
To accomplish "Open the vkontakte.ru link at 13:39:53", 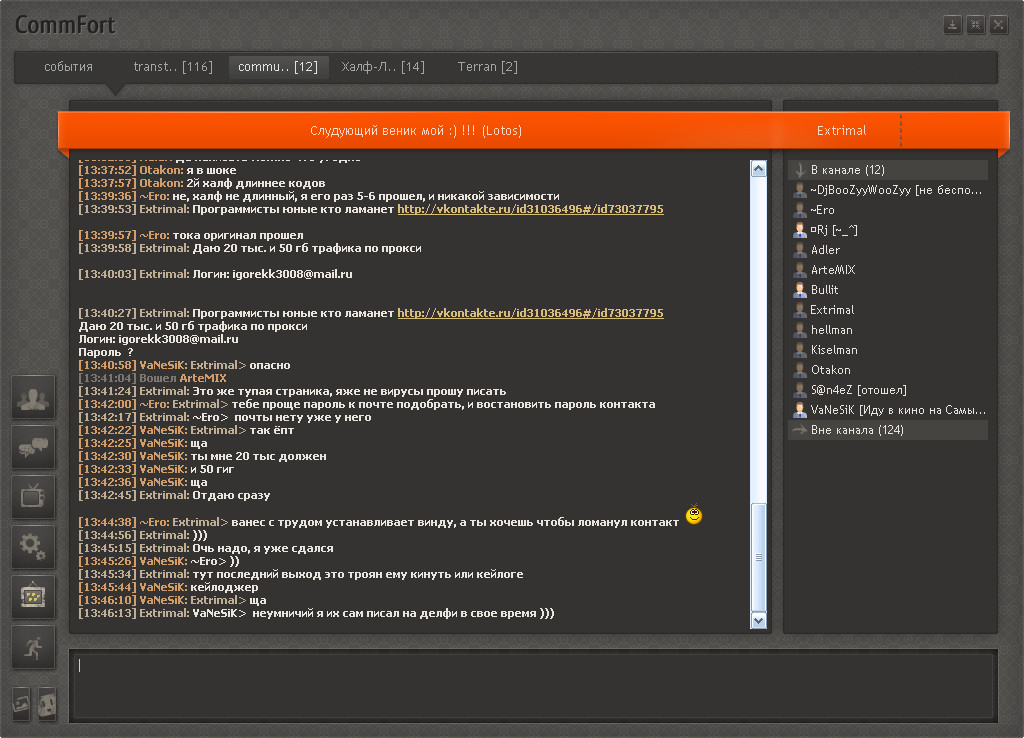I will click(x=530, y=210).
